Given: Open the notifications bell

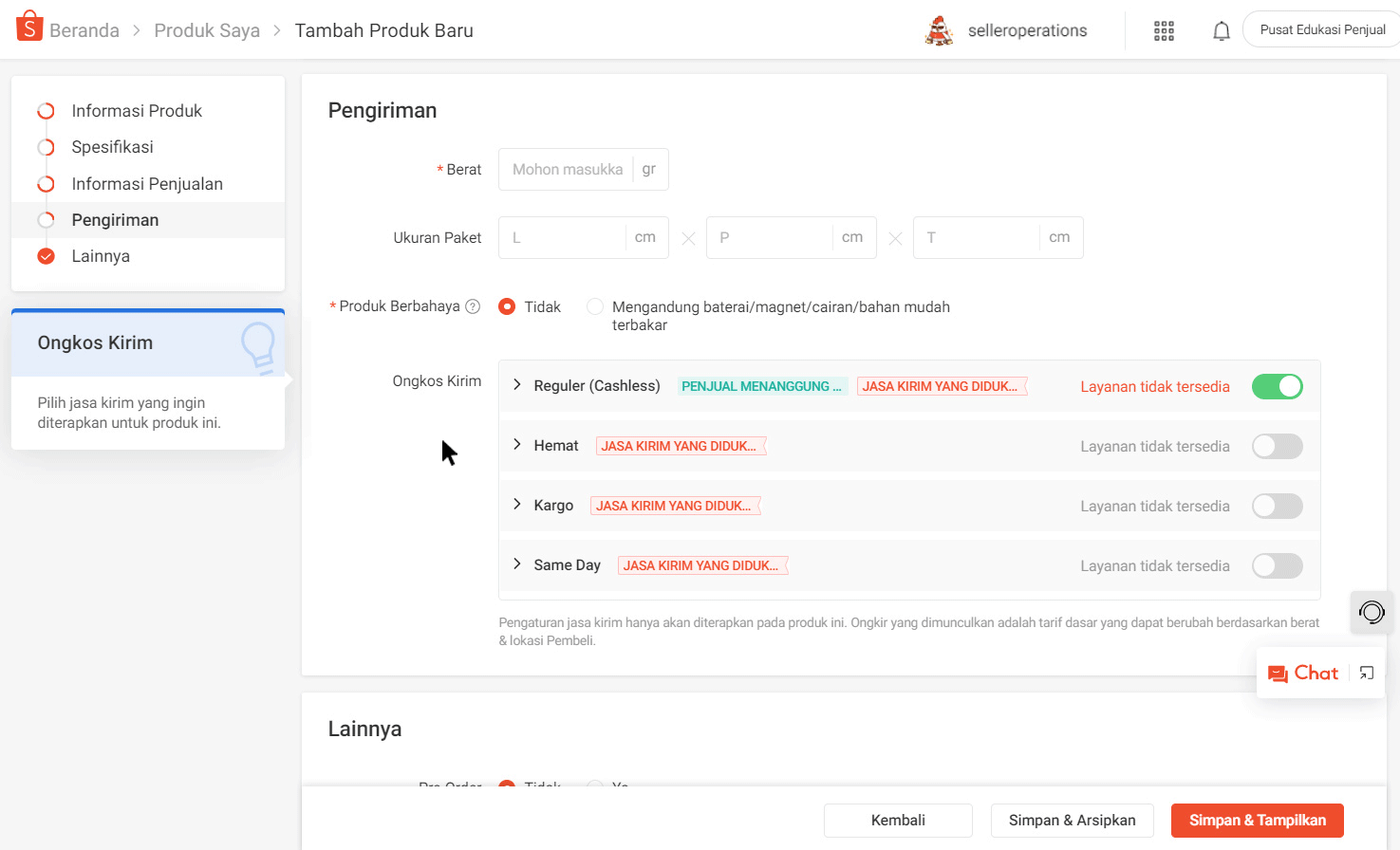Looking at the screenshot, I should (x=1222, y=29).
